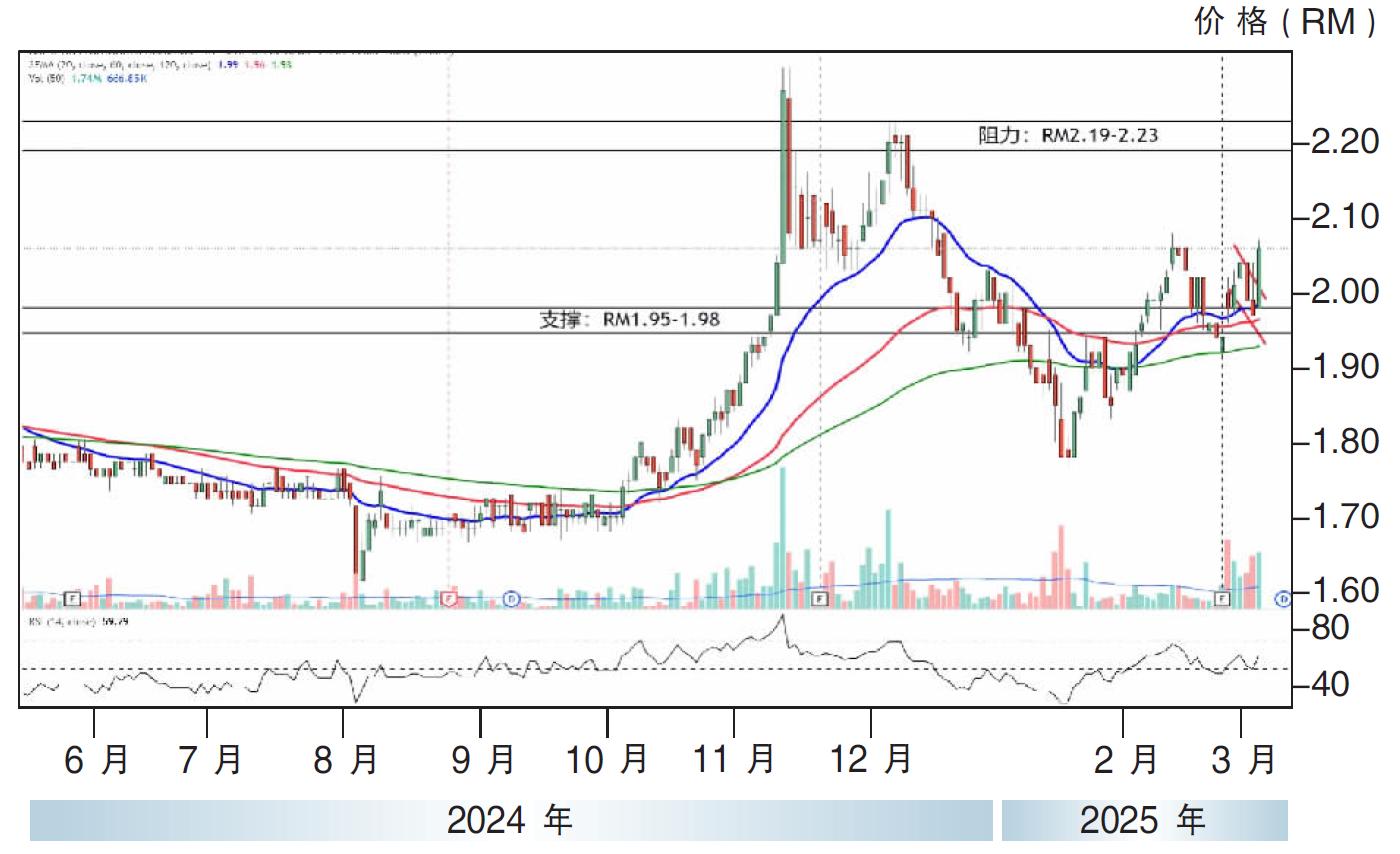
Task: Click the 11 月 month label
Action: (x=734, y=761)
